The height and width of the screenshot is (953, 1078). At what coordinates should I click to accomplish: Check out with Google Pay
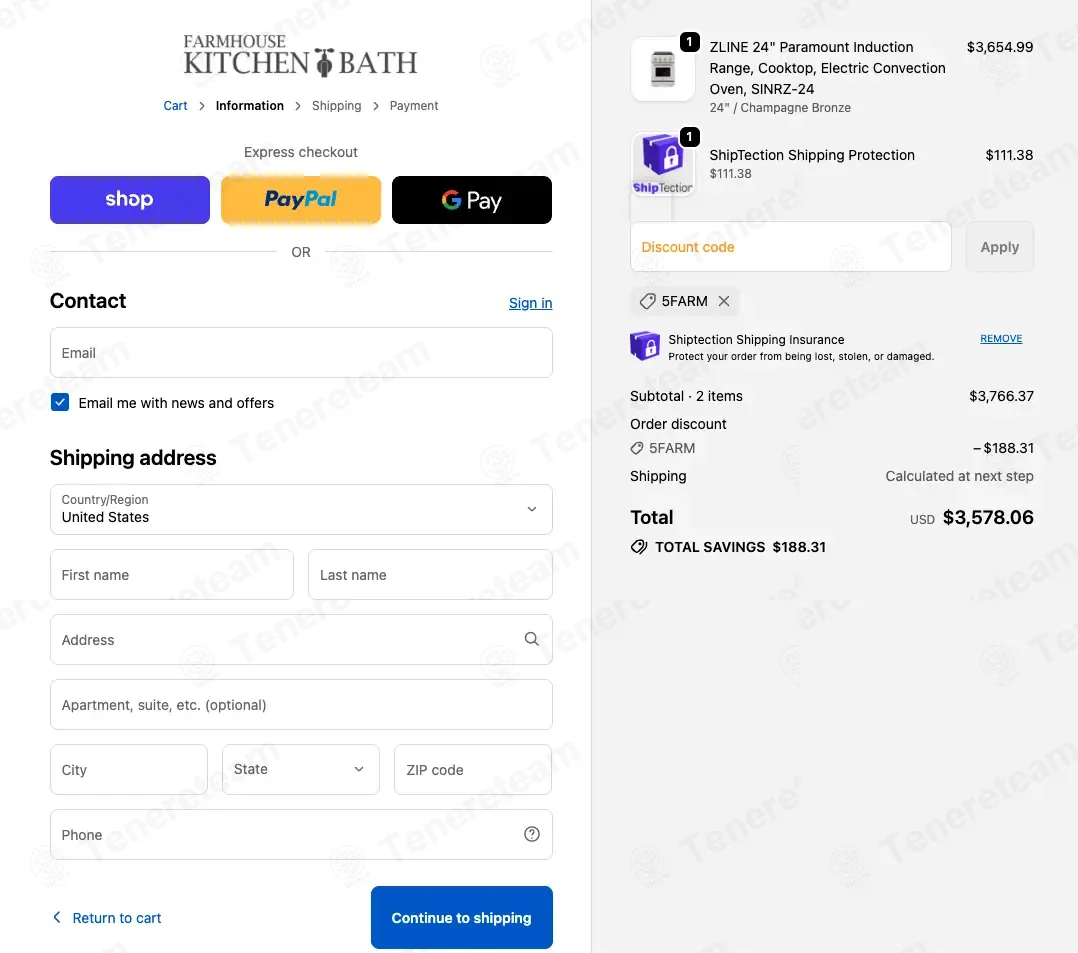(x=472, y=200)
